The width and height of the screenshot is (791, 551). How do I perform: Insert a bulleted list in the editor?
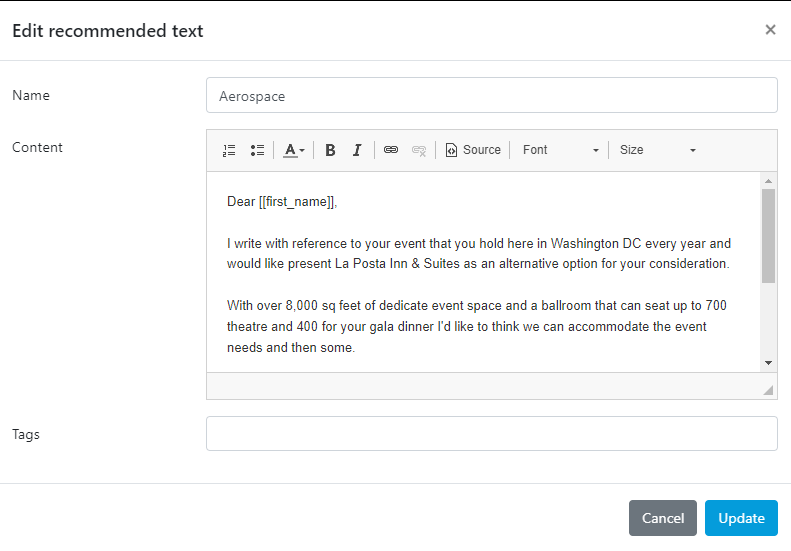(x=257, y=150)
